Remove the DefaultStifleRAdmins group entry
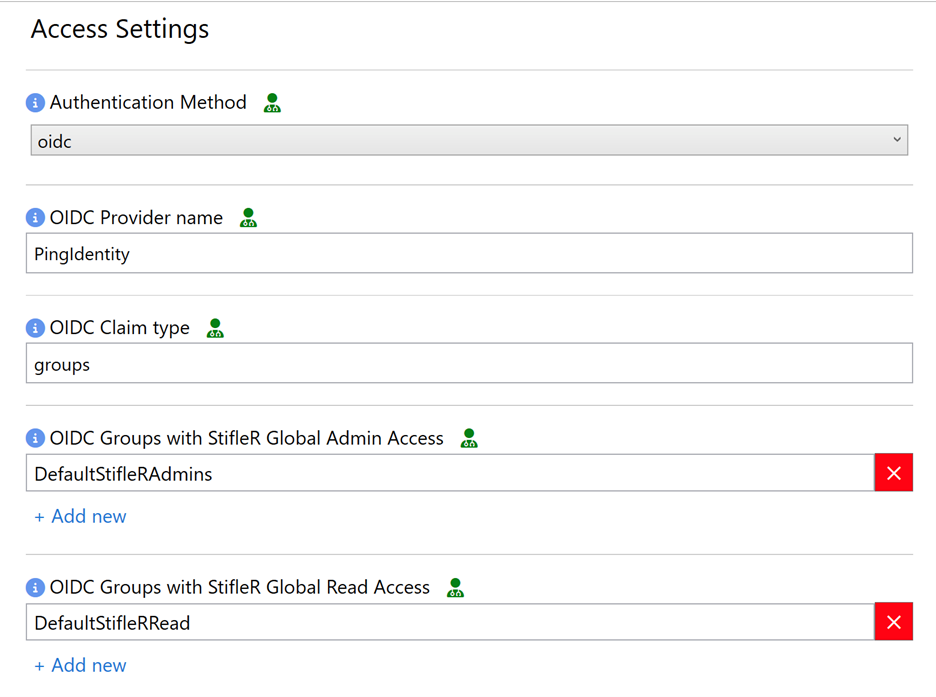 coord(893,474)
